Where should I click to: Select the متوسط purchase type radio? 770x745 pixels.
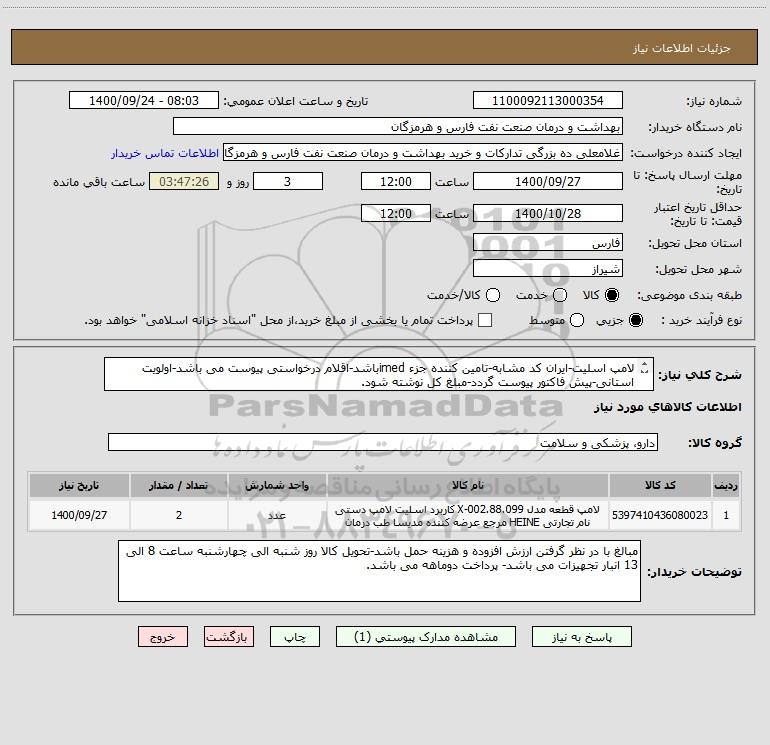(x=577, y=320)
